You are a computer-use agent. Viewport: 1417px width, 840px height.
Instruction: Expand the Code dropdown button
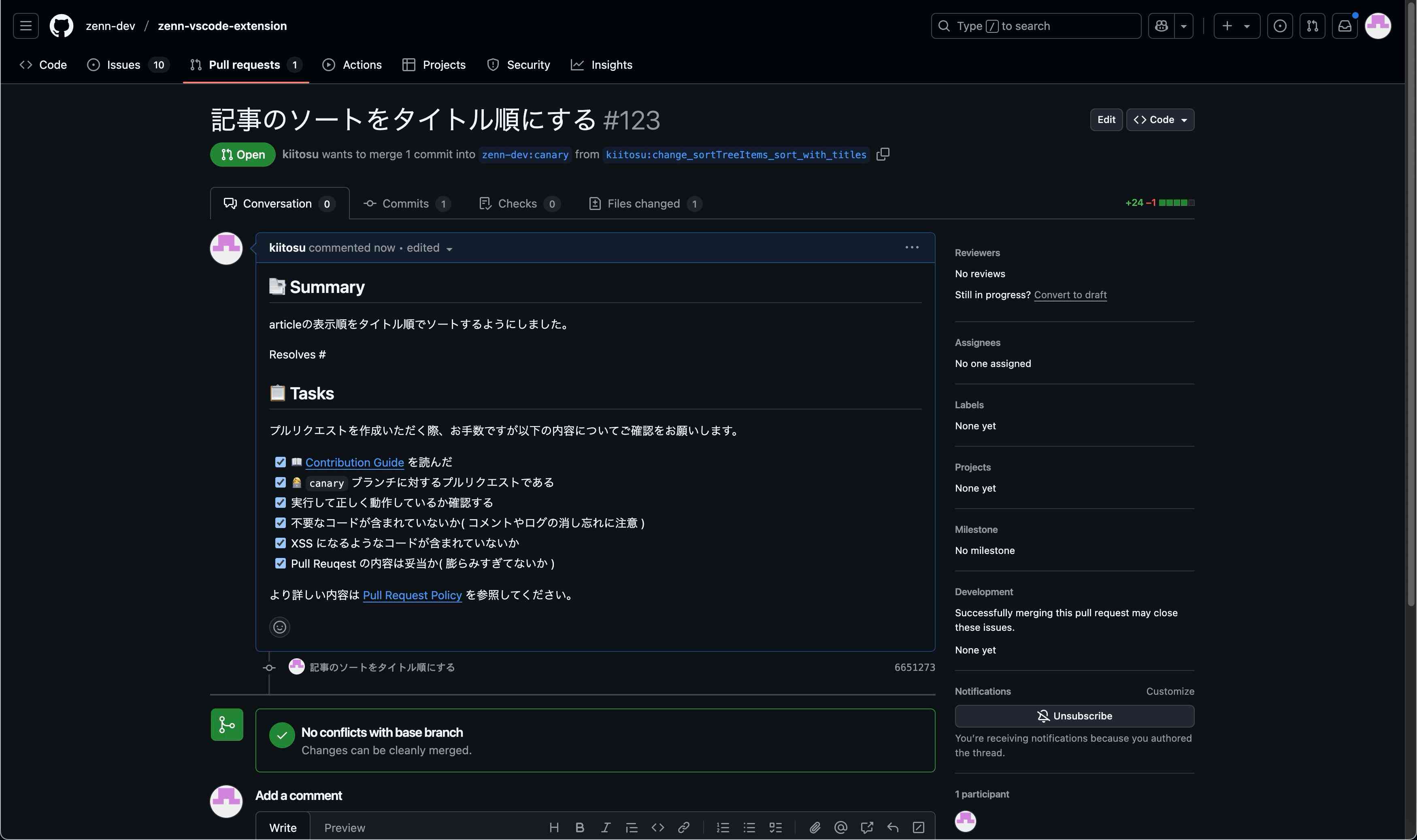(x=1160, y=119)
